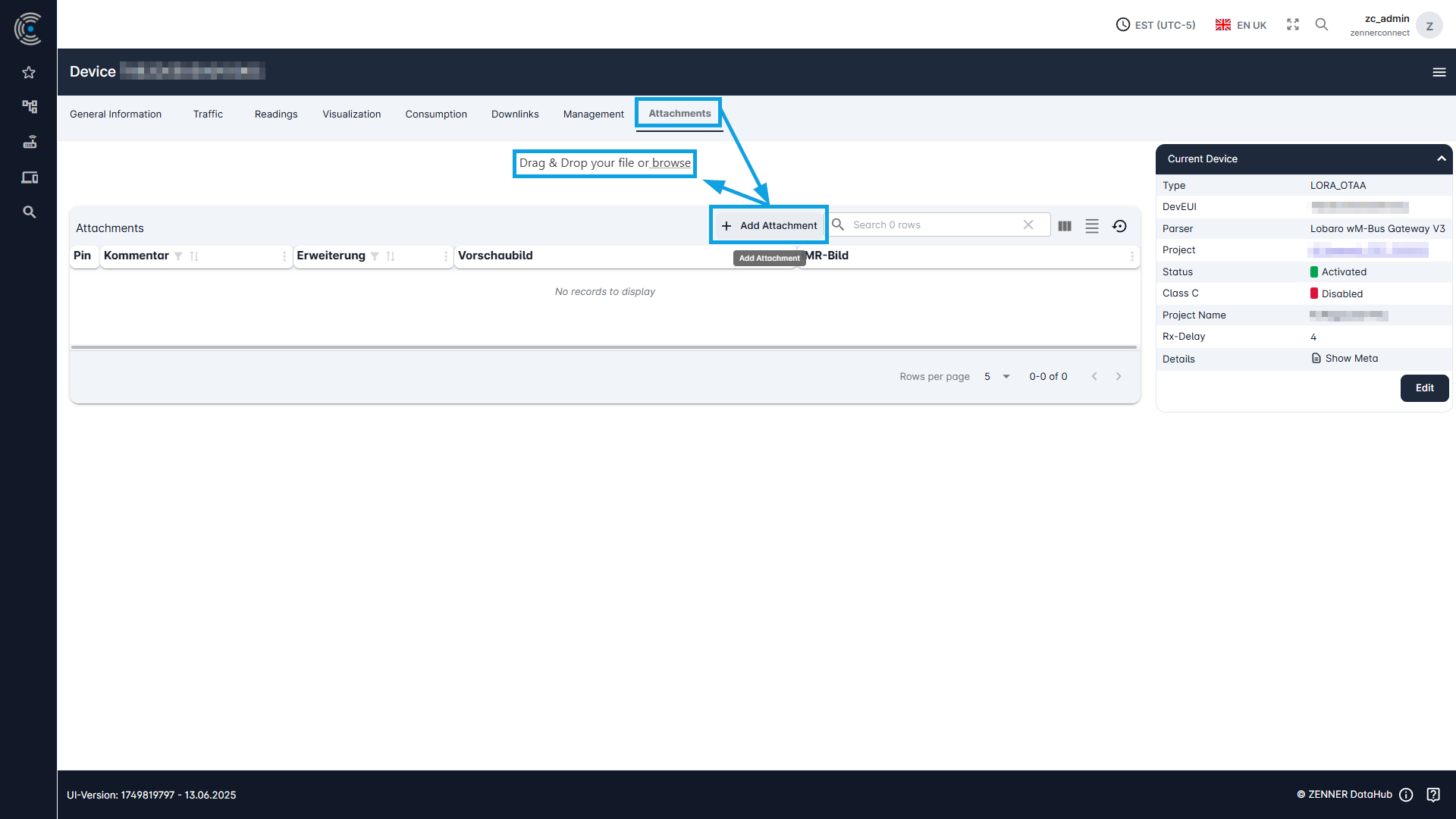The image size is (1456, 819).
Task: Open the column visibility chooser icon
Action: pyautogui.click(x=1065, y=225)
